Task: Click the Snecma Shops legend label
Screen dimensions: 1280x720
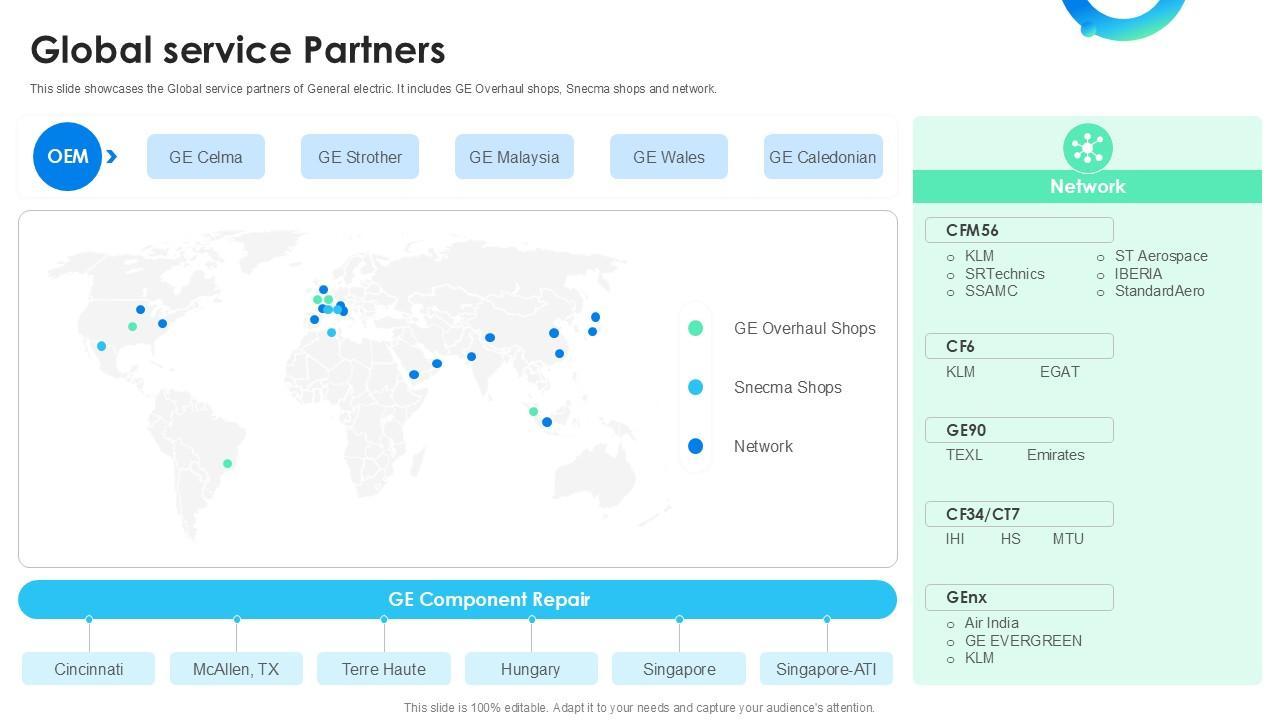Action: click(788, 387)
